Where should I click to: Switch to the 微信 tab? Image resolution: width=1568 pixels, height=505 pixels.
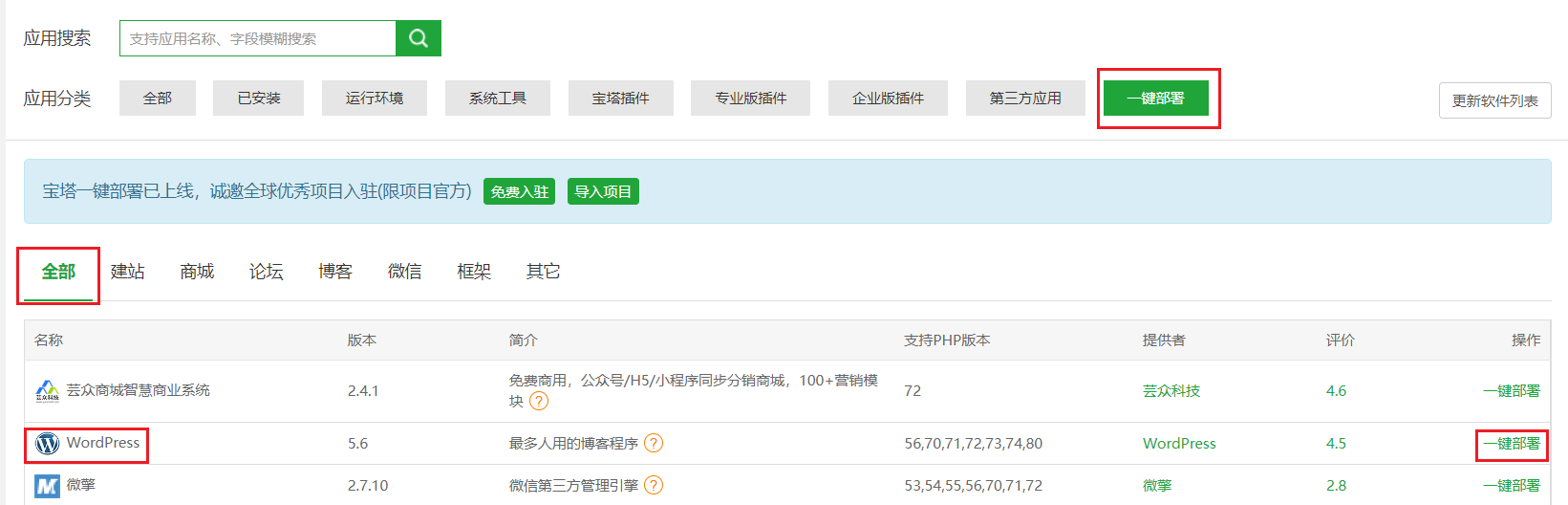405,272
